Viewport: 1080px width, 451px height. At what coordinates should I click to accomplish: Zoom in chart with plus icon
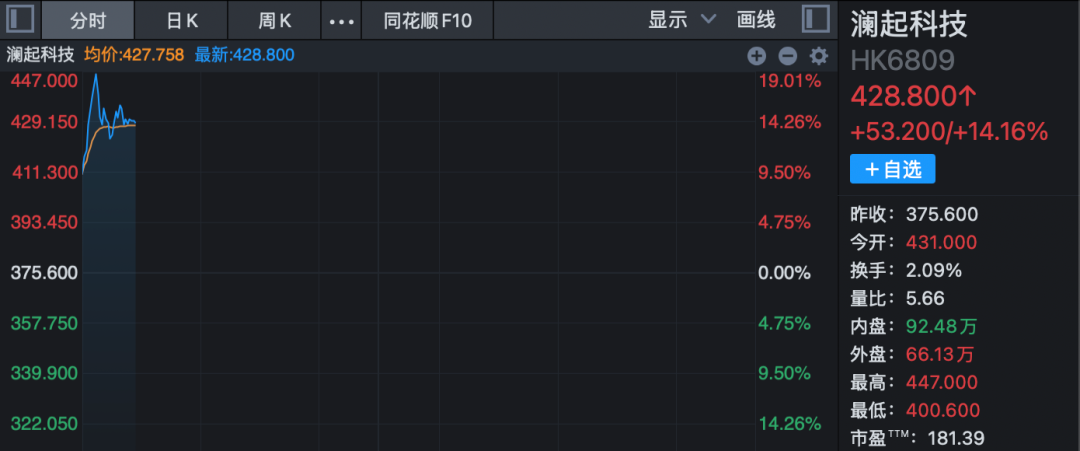(757, 56)
